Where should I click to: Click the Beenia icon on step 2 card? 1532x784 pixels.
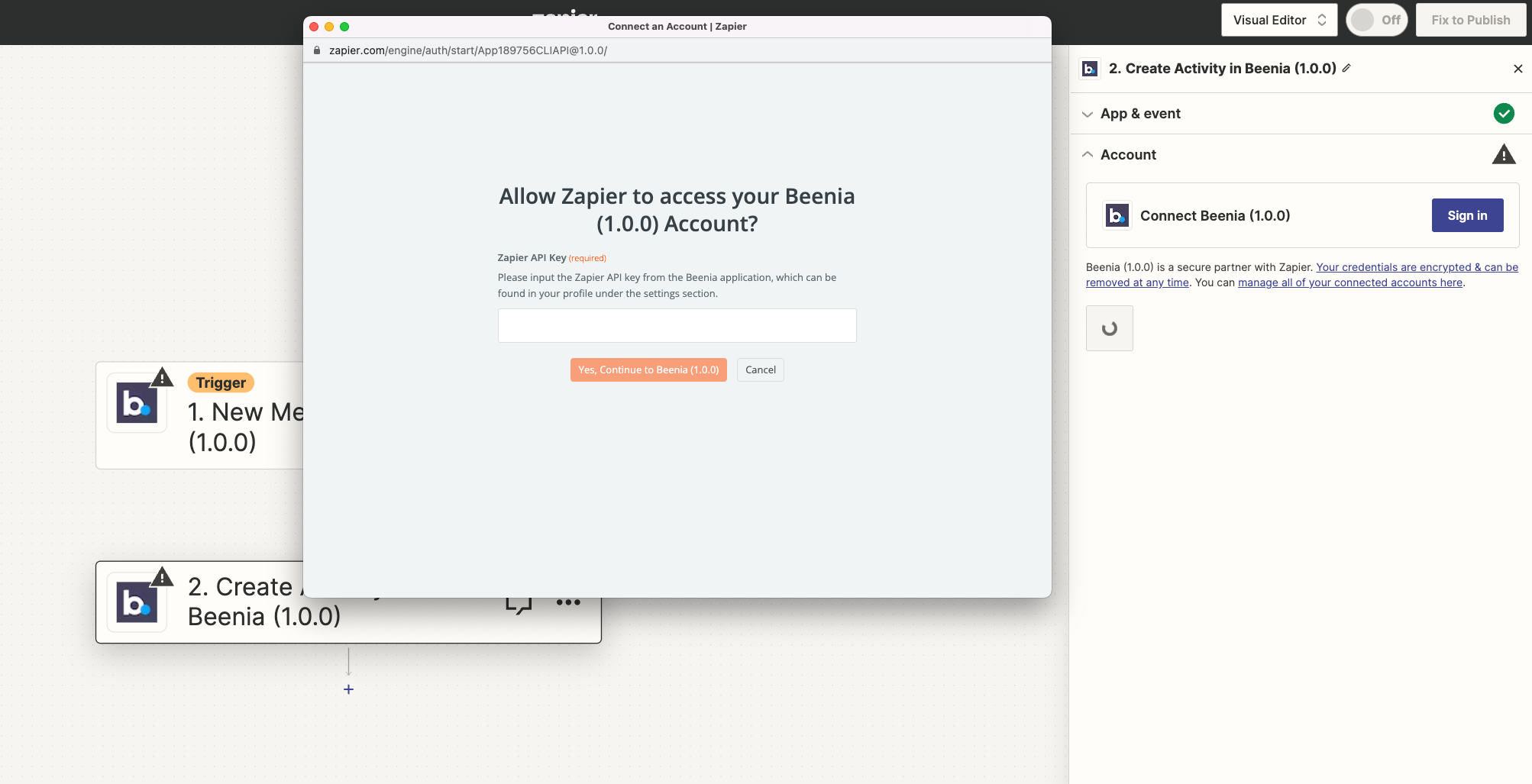137,602
